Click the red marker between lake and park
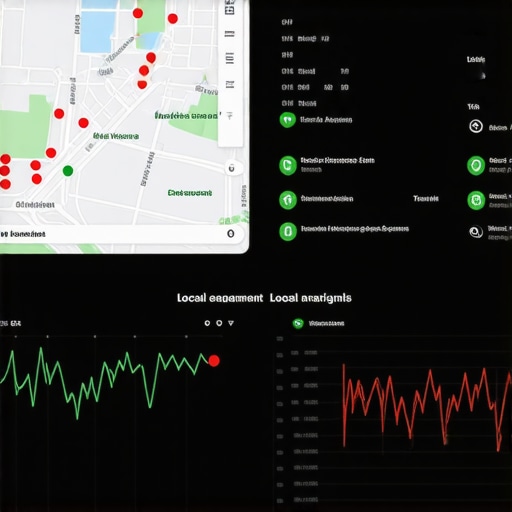 (138, 13)
